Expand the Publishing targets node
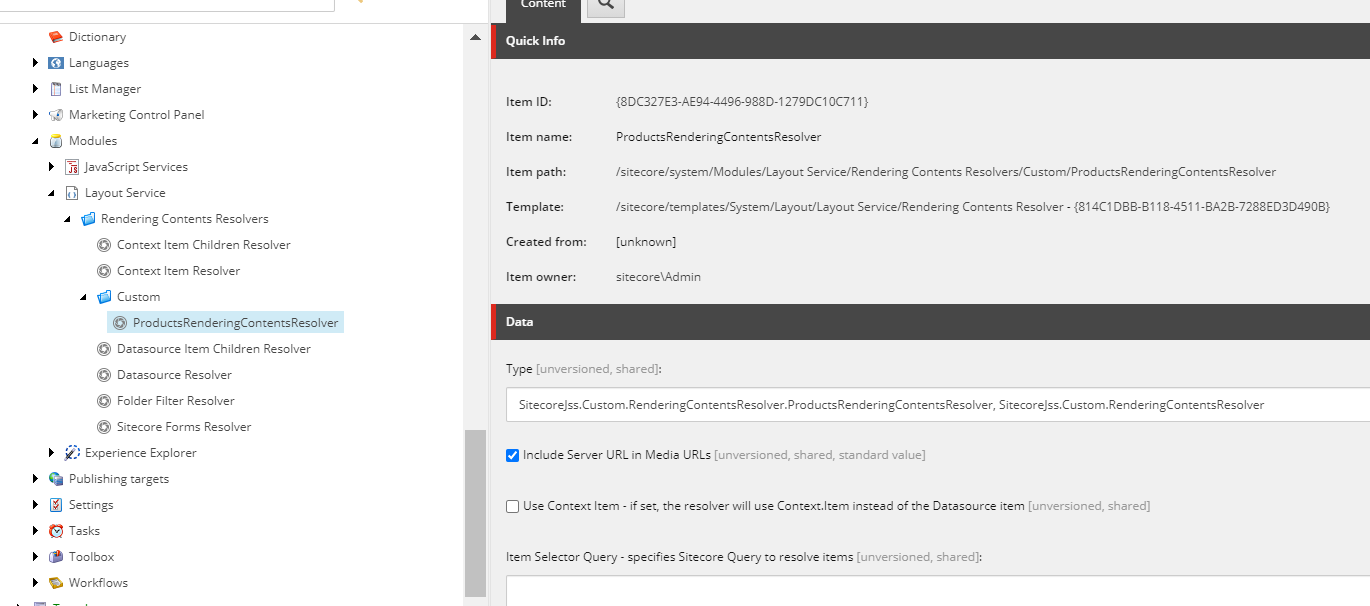1370x606 pixels. (x=36, y=478)
